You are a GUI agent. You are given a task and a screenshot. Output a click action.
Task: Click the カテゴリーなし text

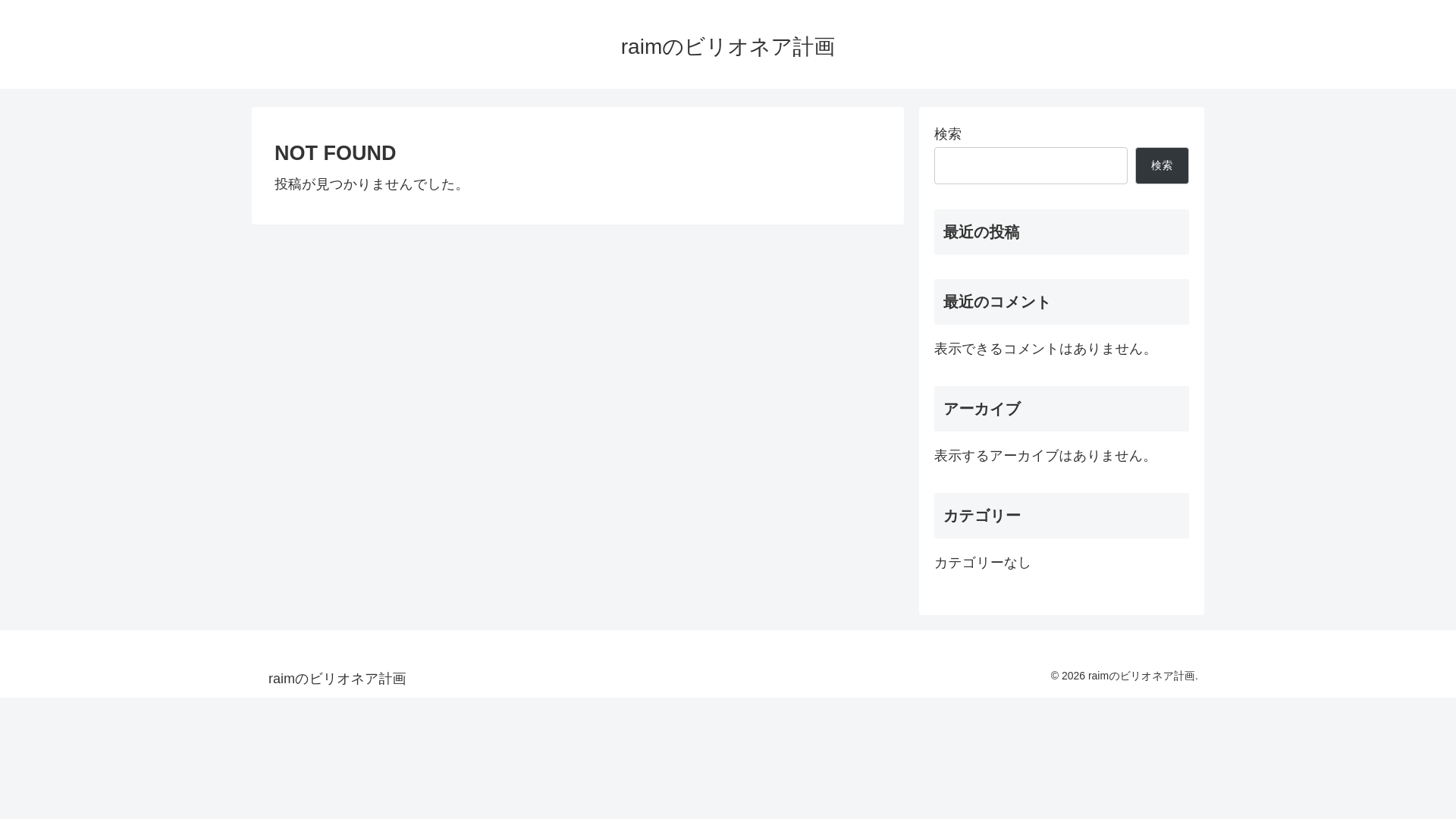click(x=983, y=563)
